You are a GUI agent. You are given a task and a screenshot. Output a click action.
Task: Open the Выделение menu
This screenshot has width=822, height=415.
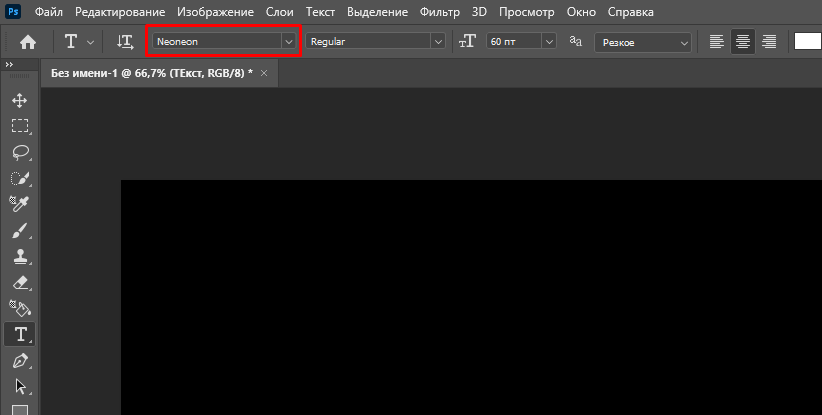[377, 12]
